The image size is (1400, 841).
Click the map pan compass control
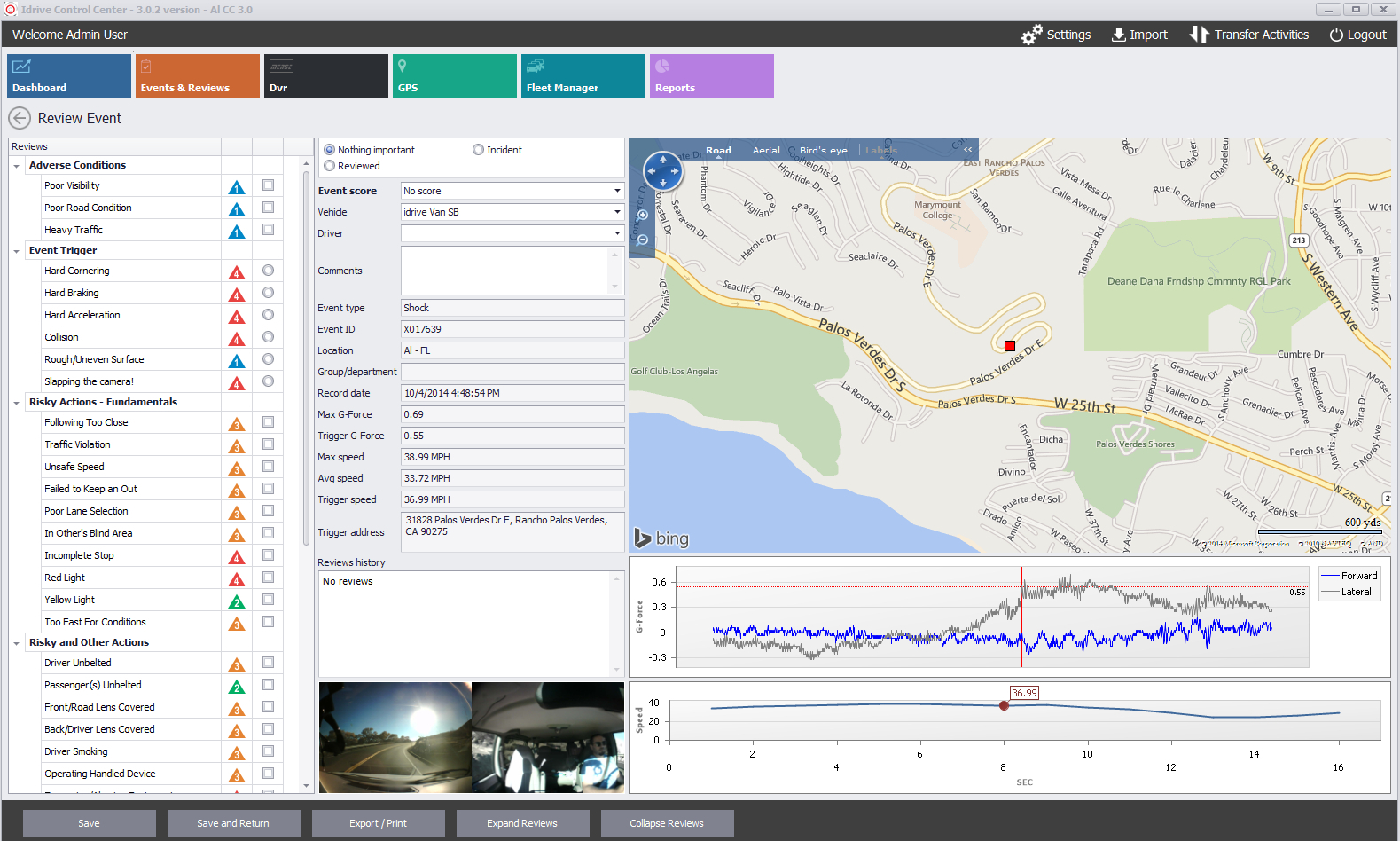click(x=662, y=170)
